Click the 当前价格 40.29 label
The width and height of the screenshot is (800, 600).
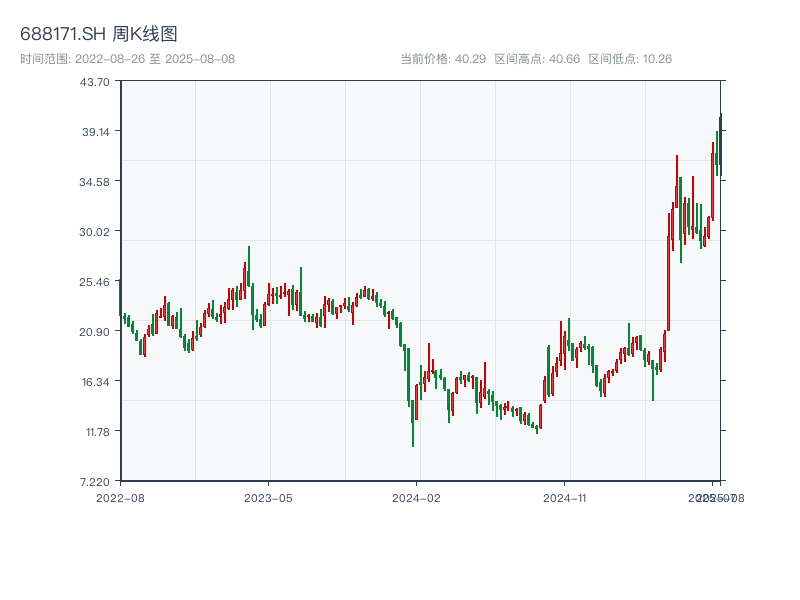tap(443, 59)
